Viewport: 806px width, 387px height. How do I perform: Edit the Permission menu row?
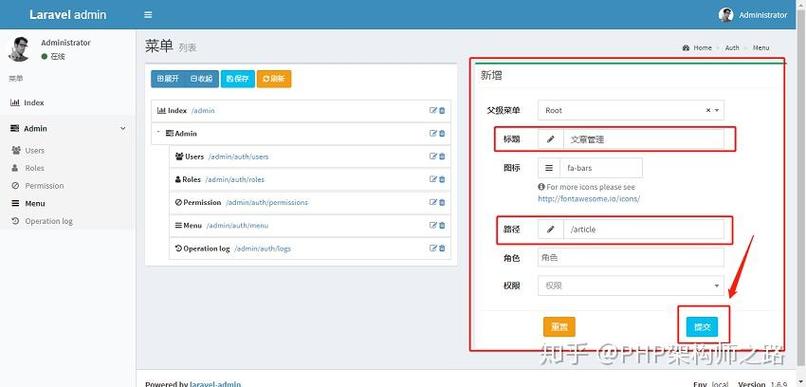[433, 202]
